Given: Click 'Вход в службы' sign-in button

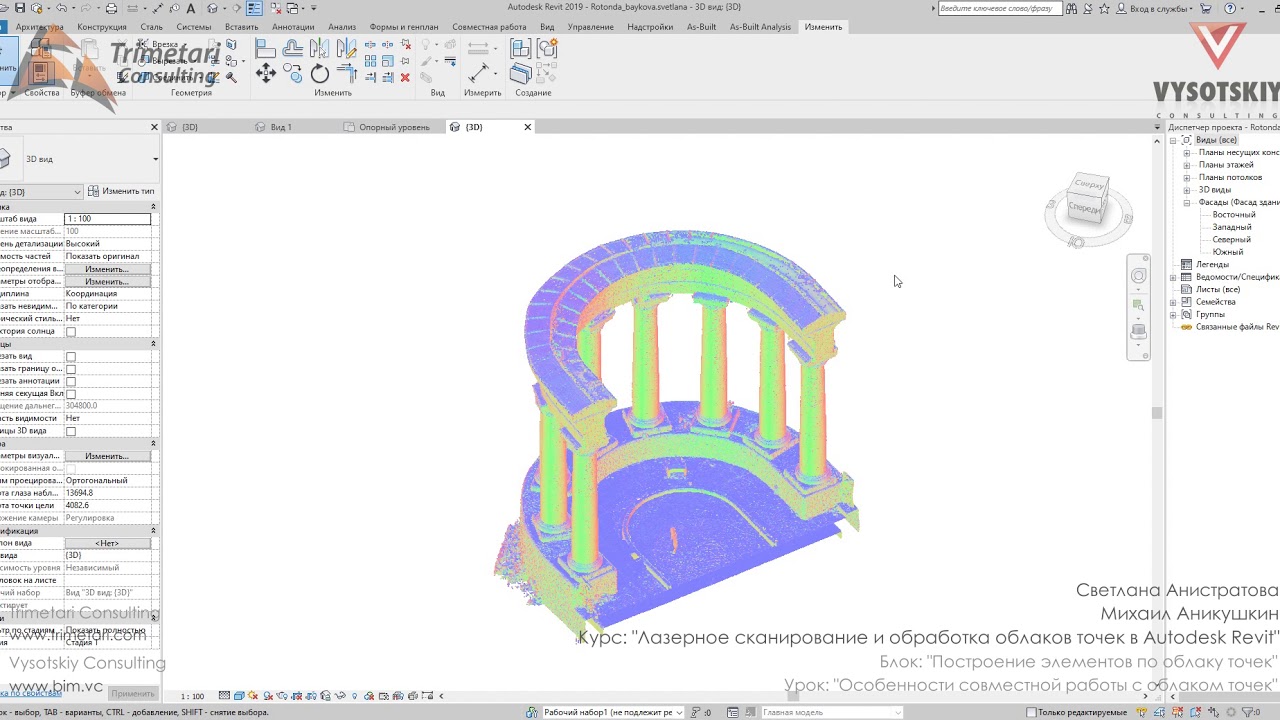Looking at the screenshot, I should 1154,9.
